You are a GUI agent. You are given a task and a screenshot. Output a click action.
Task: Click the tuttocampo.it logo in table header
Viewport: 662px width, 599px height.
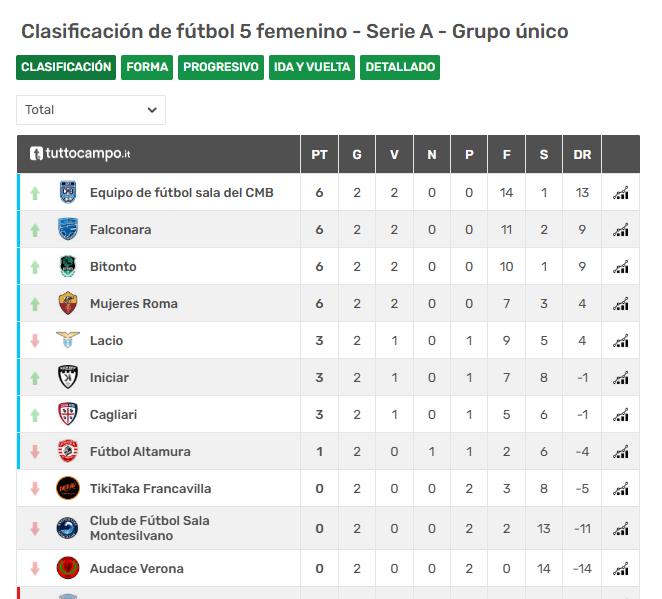click(x=80, y=153)
